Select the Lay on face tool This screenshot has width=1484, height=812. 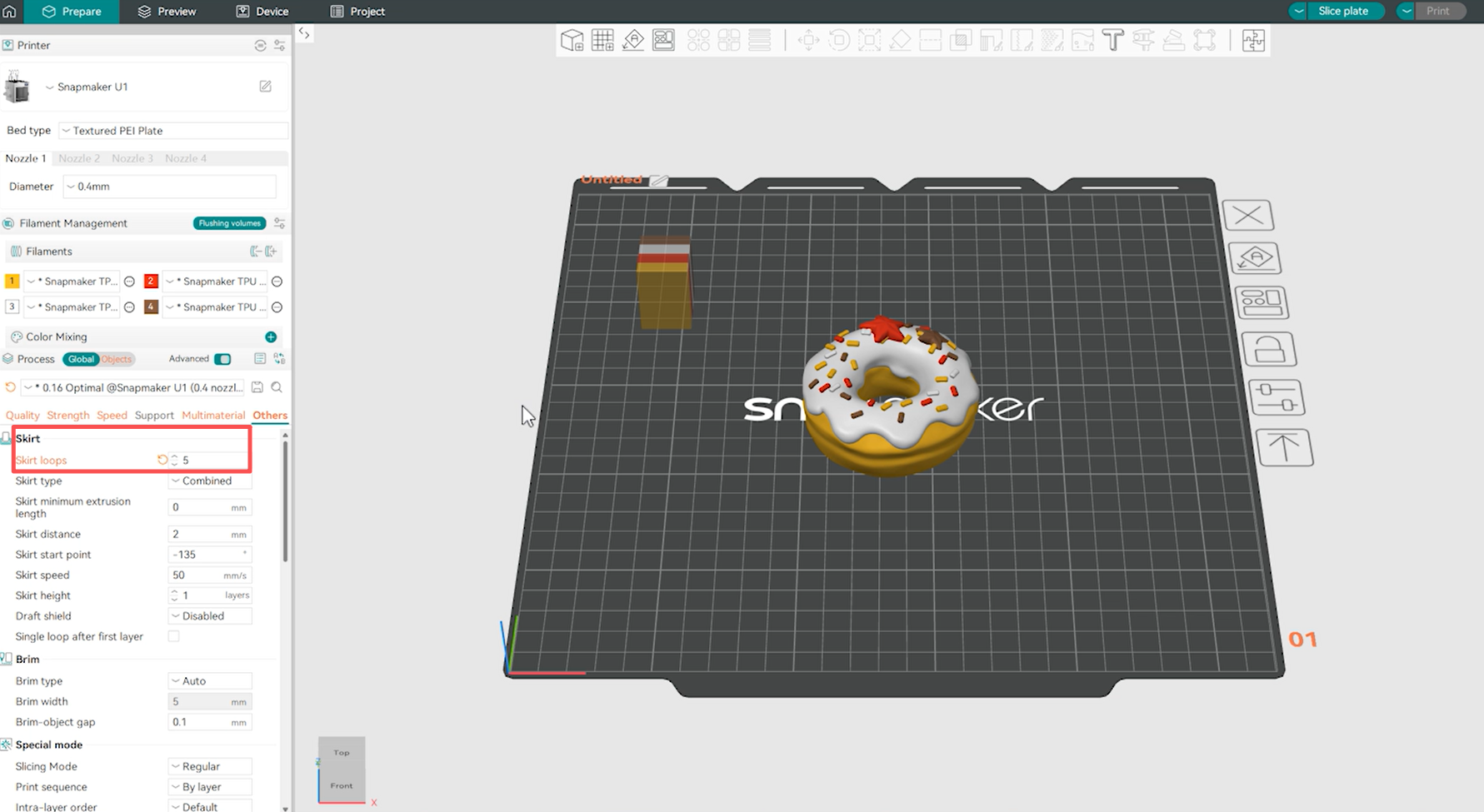click(x=900, y=40)
